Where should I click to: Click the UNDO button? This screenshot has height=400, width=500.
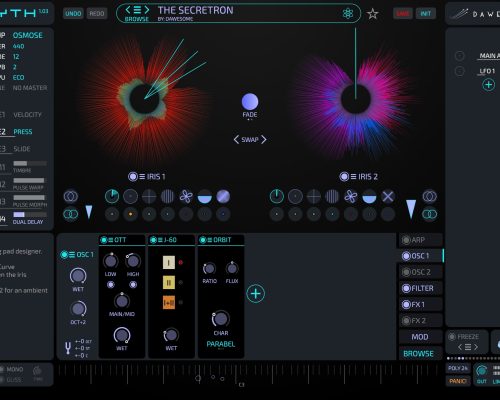click(x=73, y=14)
